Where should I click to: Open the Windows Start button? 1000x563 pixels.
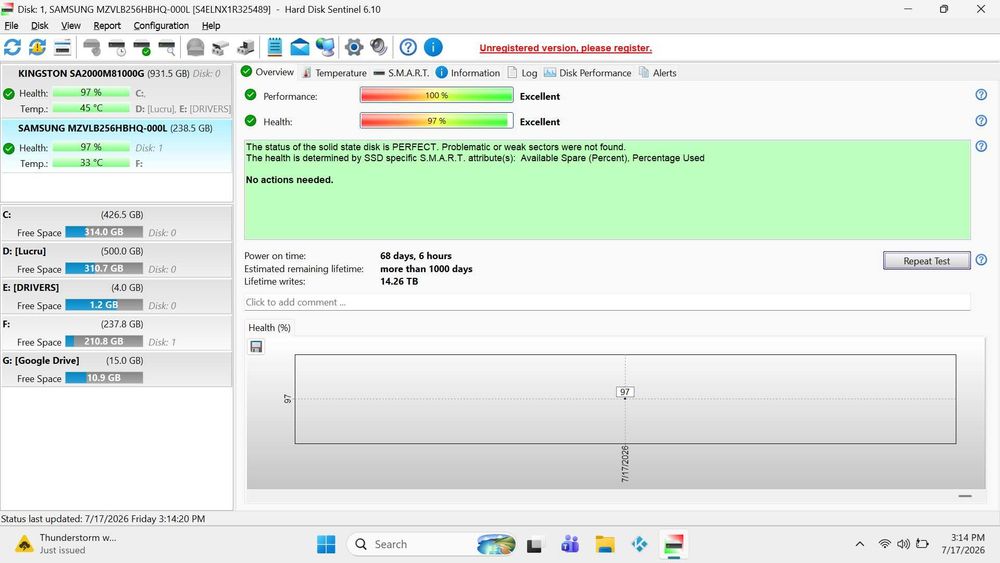(326, 545)
